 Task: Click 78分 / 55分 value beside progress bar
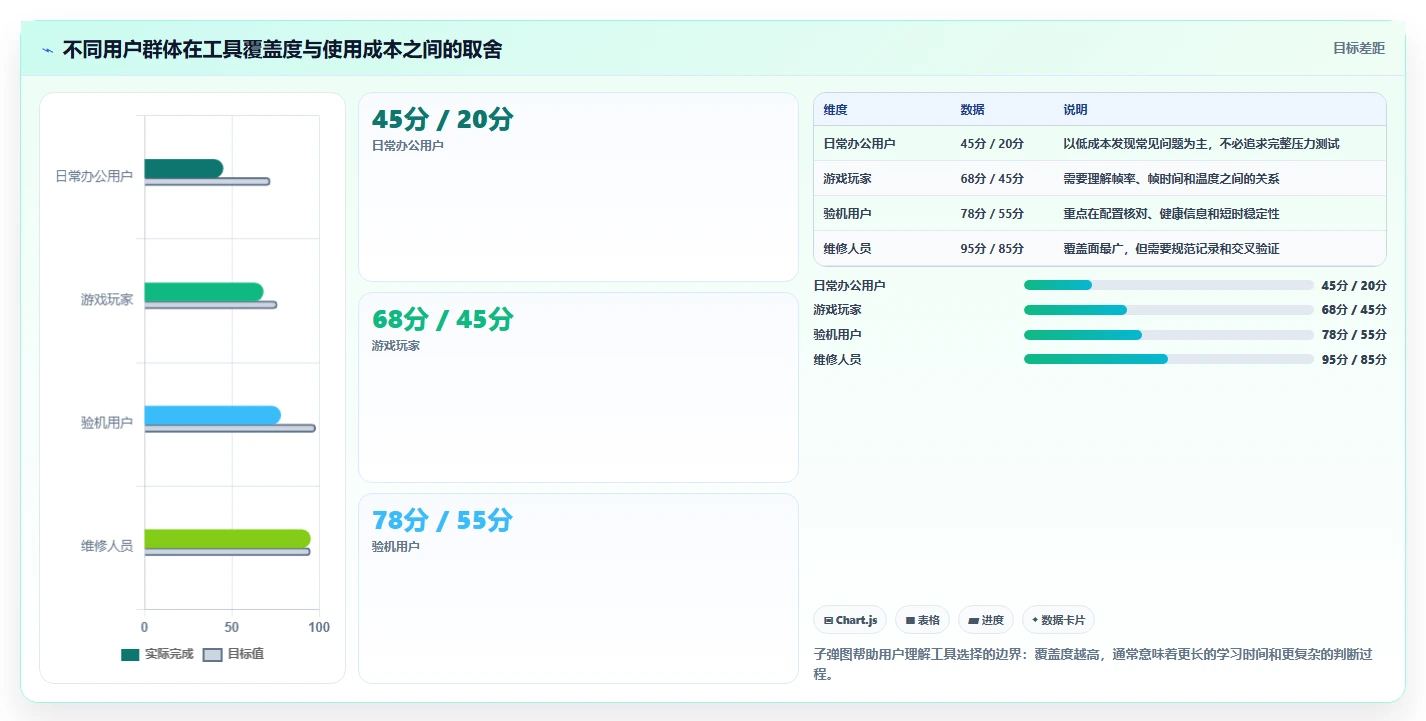point(1354,335)
